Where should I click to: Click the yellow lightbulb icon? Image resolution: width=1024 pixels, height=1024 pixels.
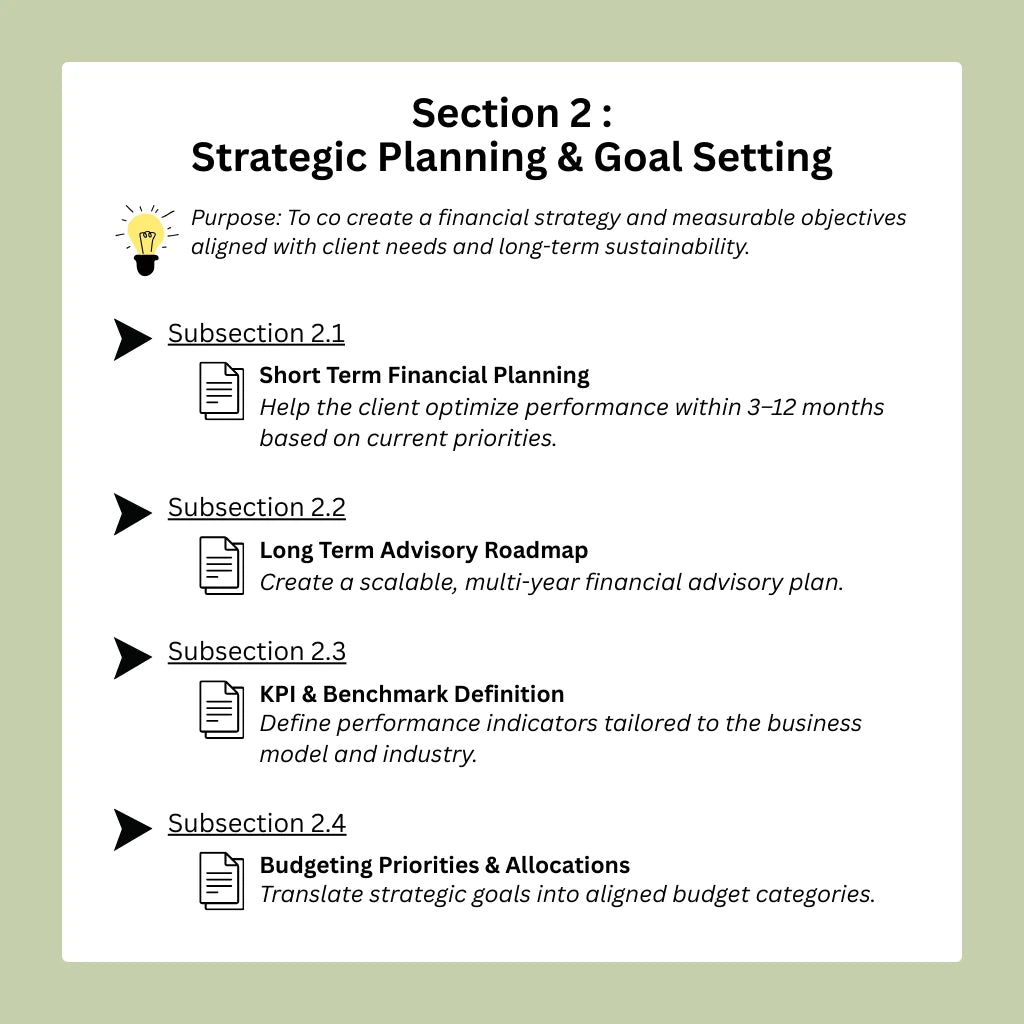coord(146,240)
